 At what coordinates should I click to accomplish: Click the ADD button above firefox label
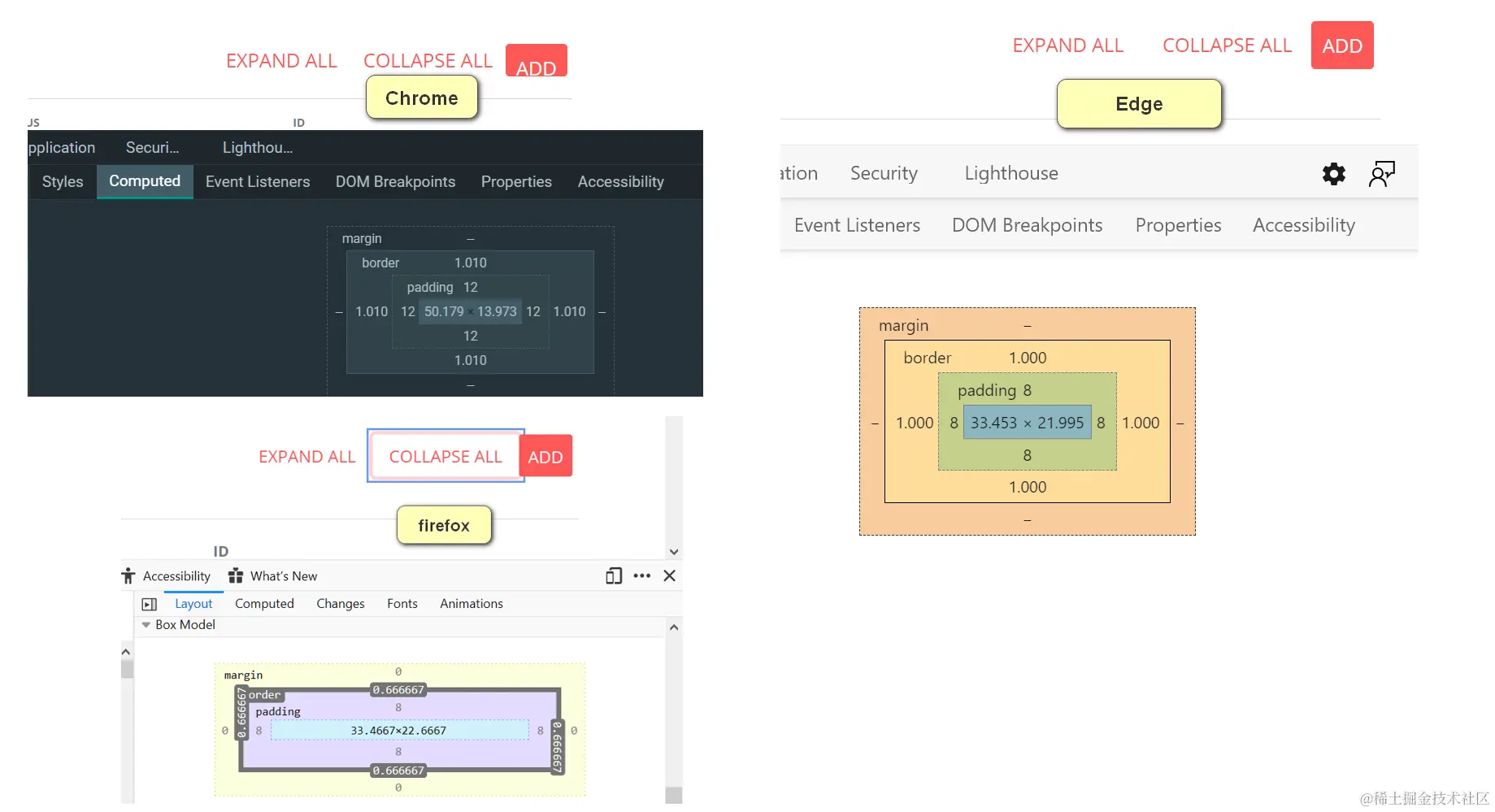[x=545, y=456]
